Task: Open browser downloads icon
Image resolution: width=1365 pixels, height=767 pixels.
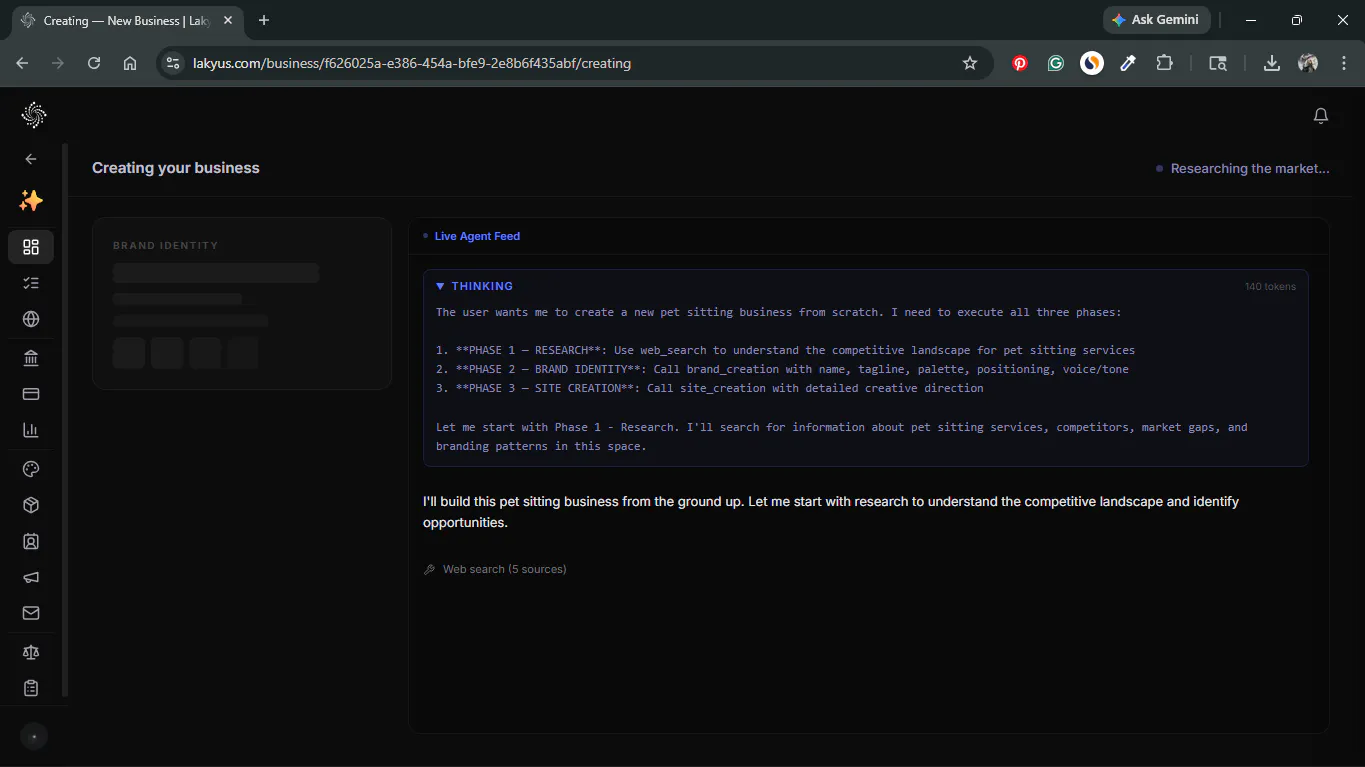Action: click(1272, 63)
